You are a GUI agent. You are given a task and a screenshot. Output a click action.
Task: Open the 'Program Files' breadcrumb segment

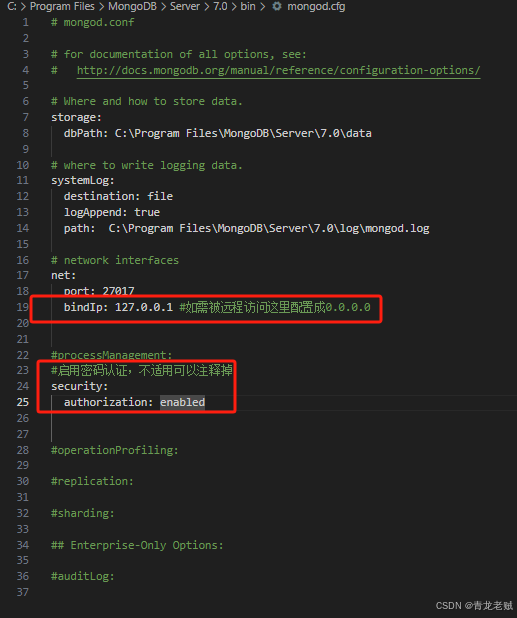[62, 6]
